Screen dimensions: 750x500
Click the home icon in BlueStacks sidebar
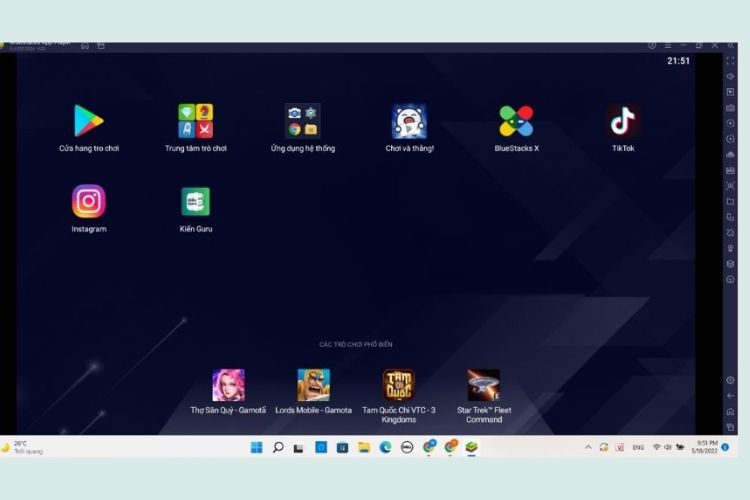730,411
